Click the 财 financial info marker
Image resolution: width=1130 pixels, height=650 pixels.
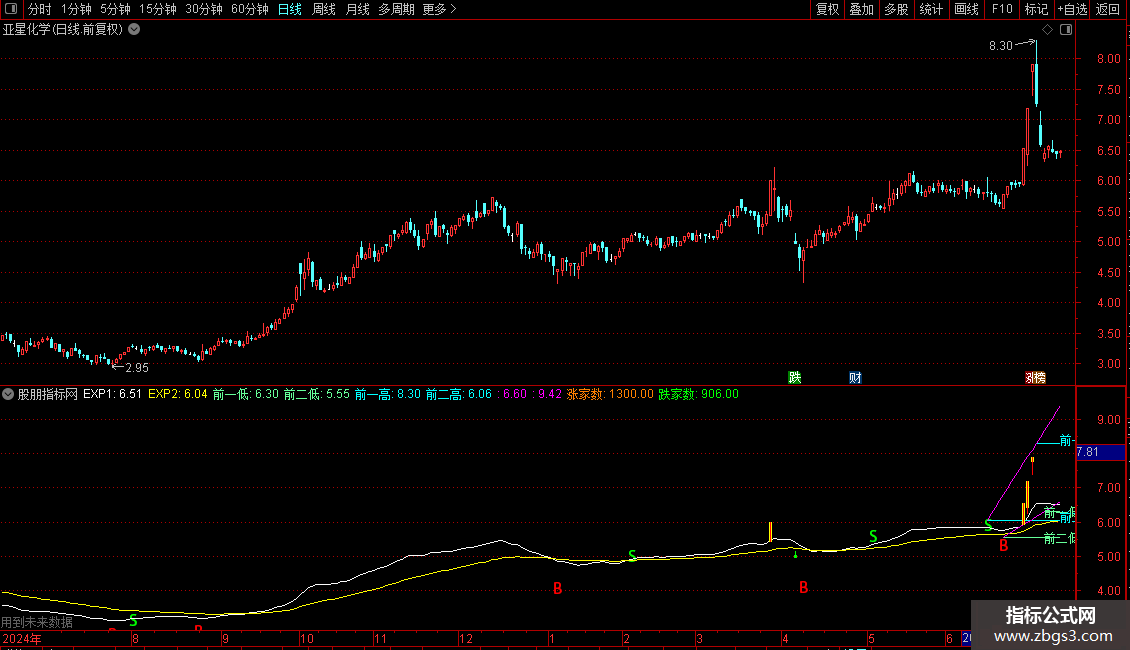pyautogui.click(x=855, y=377)
